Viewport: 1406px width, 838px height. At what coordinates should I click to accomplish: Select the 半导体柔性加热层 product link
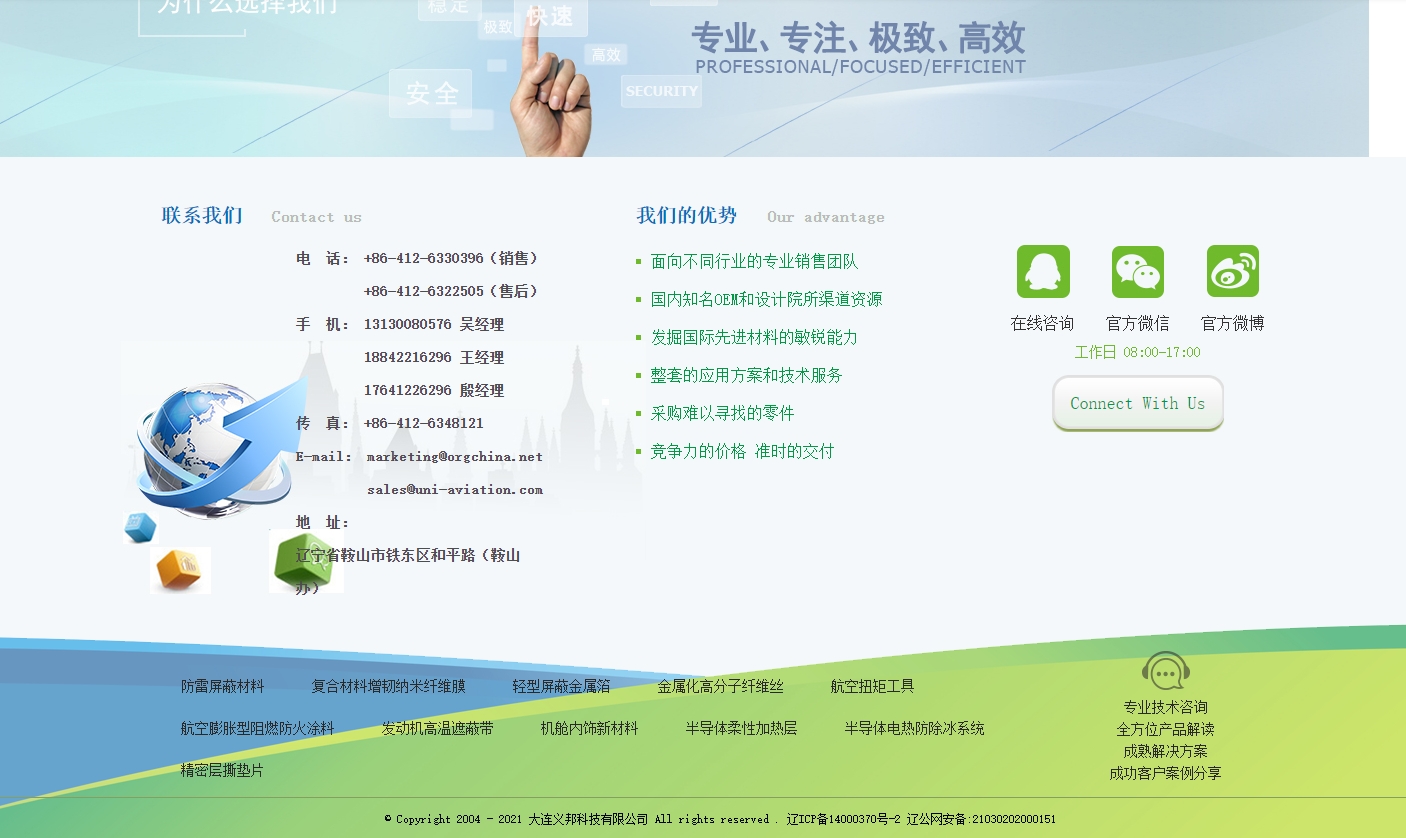741,729
